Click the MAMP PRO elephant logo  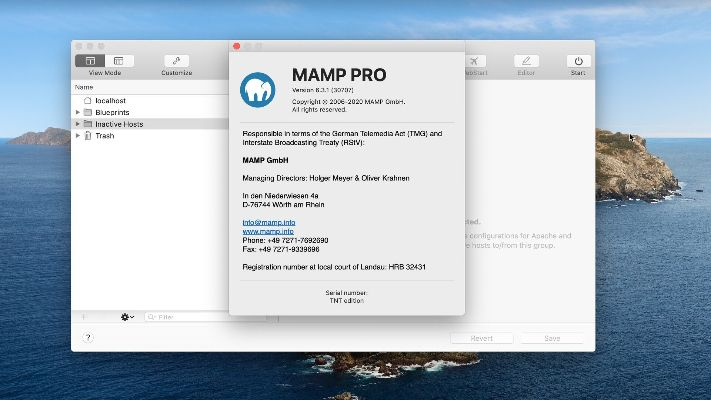259,89
